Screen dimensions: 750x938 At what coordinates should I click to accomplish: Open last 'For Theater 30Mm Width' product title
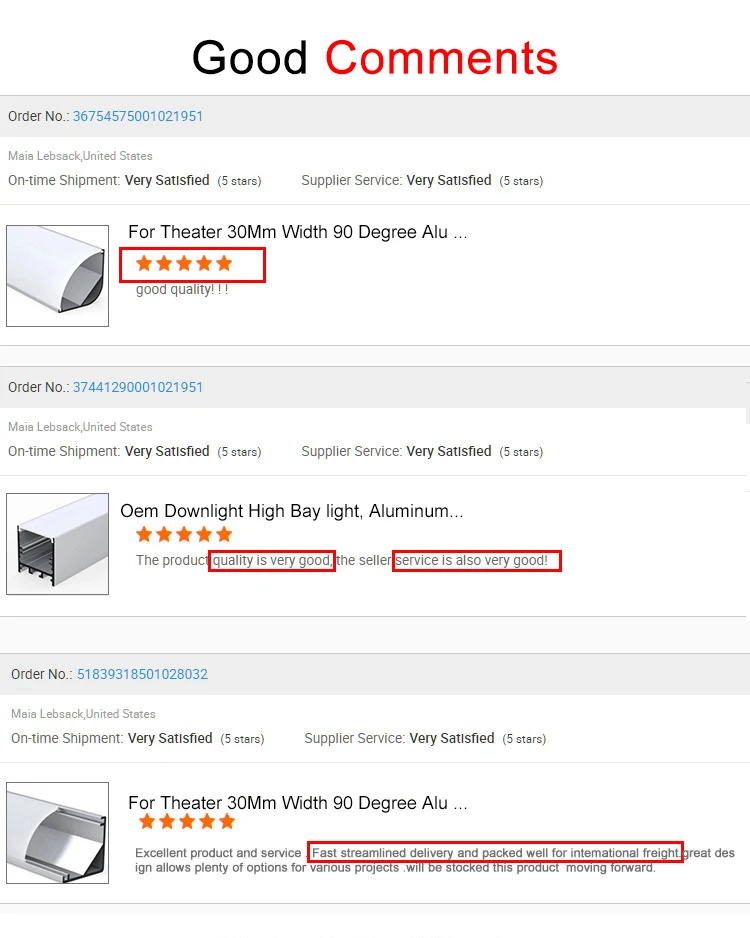coord(297,803)
